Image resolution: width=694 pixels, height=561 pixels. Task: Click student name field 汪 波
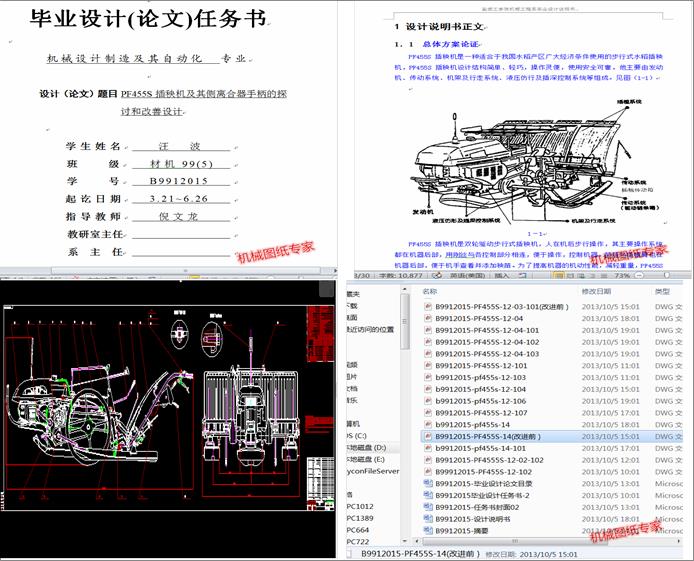[x=180, y=146]
